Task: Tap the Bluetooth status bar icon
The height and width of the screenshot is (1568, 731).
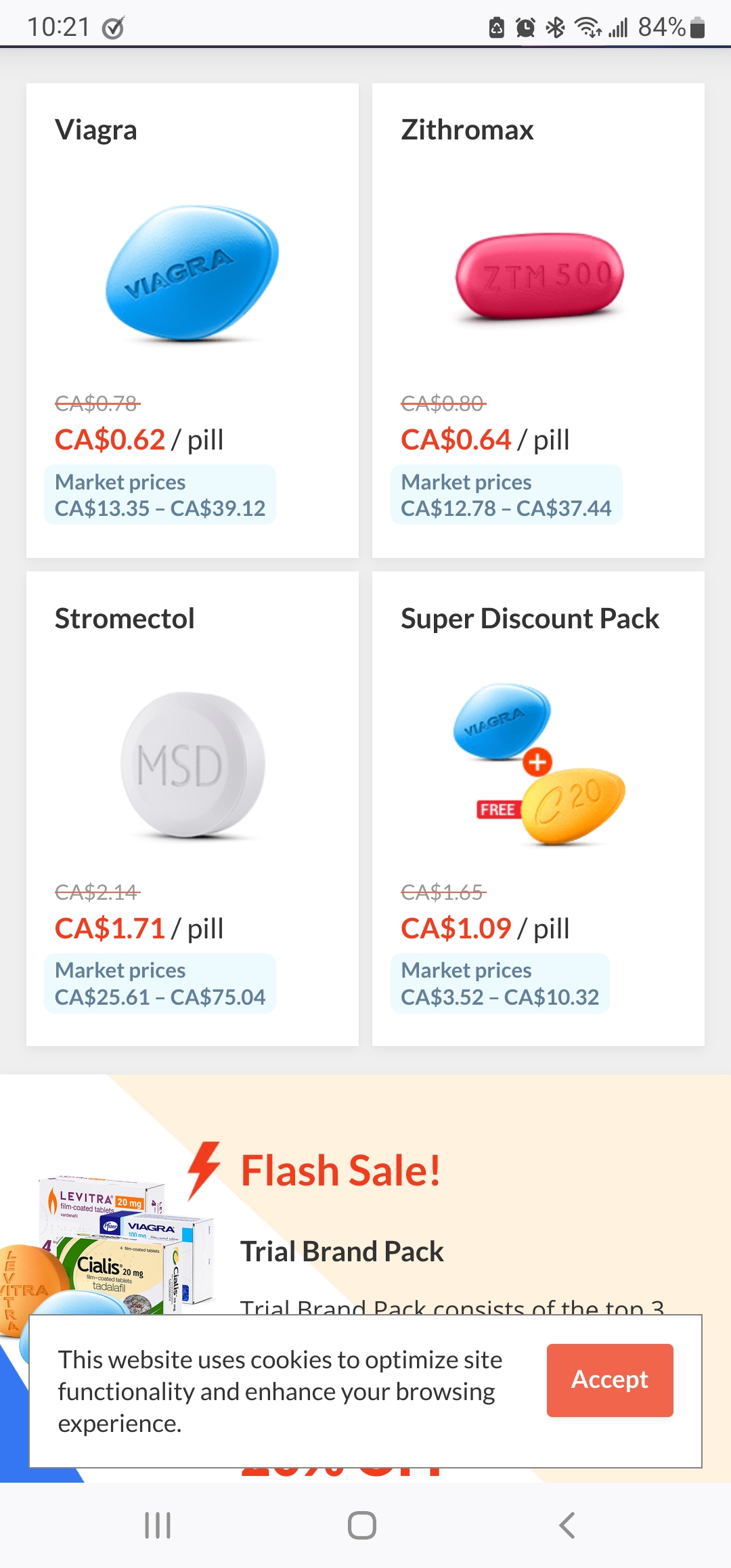Action: point(556,28)
